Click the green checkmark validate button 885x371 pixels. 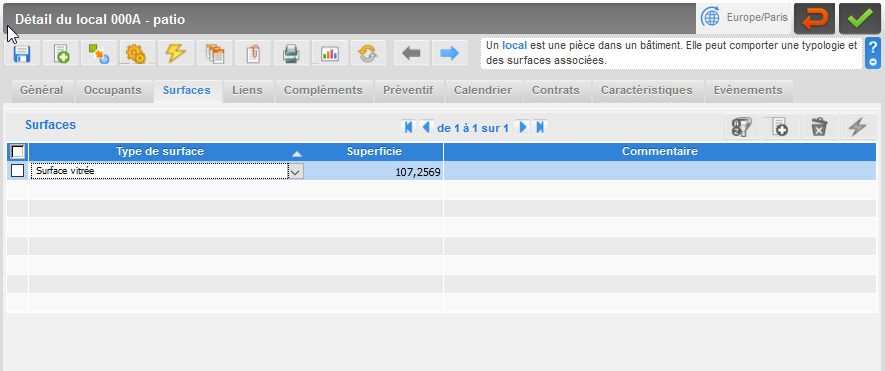click(859, 18)
